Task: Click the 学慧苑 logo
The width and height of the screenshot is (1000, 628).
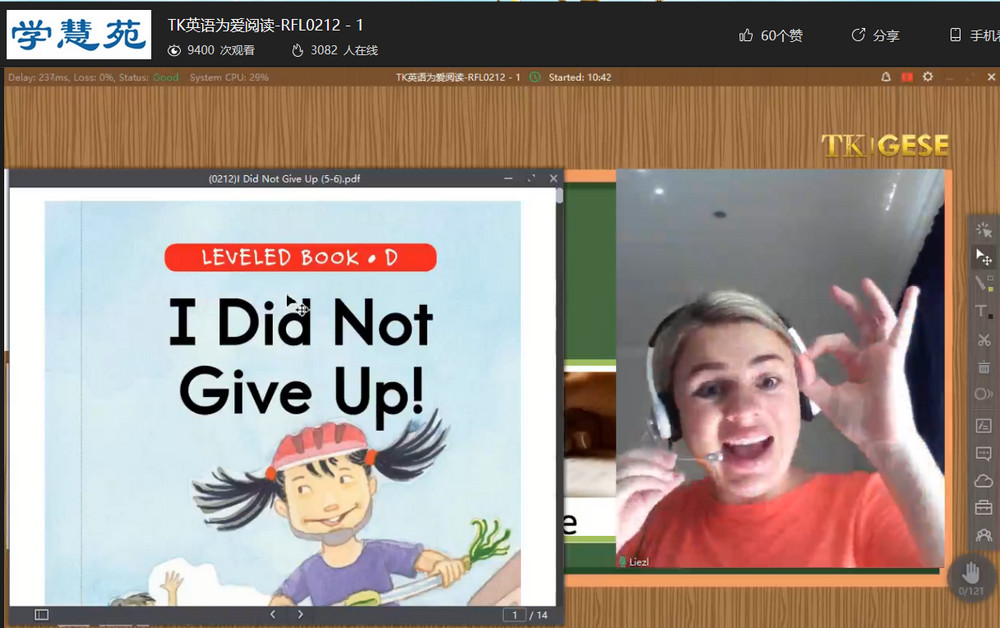Action: [x=79, y=34]
